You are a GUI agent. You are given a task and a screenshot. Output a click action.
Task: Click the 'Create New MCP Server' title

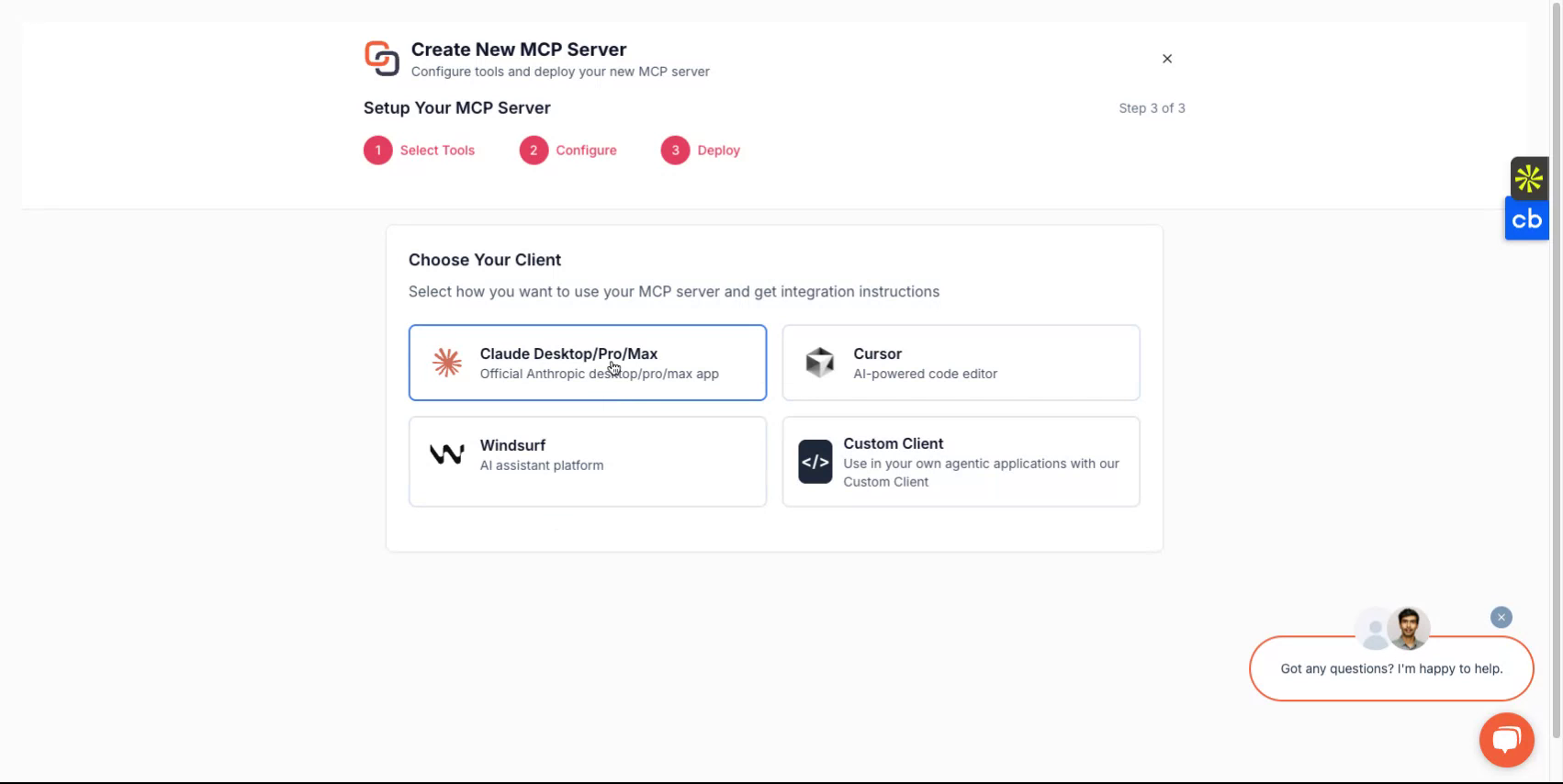519,50
